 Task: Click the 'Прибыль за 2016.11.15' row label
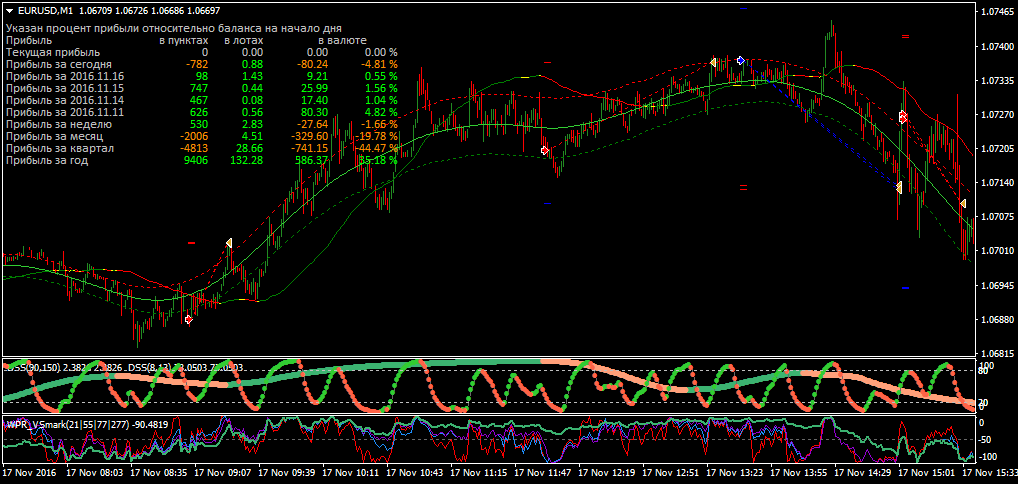click(65, 88)
